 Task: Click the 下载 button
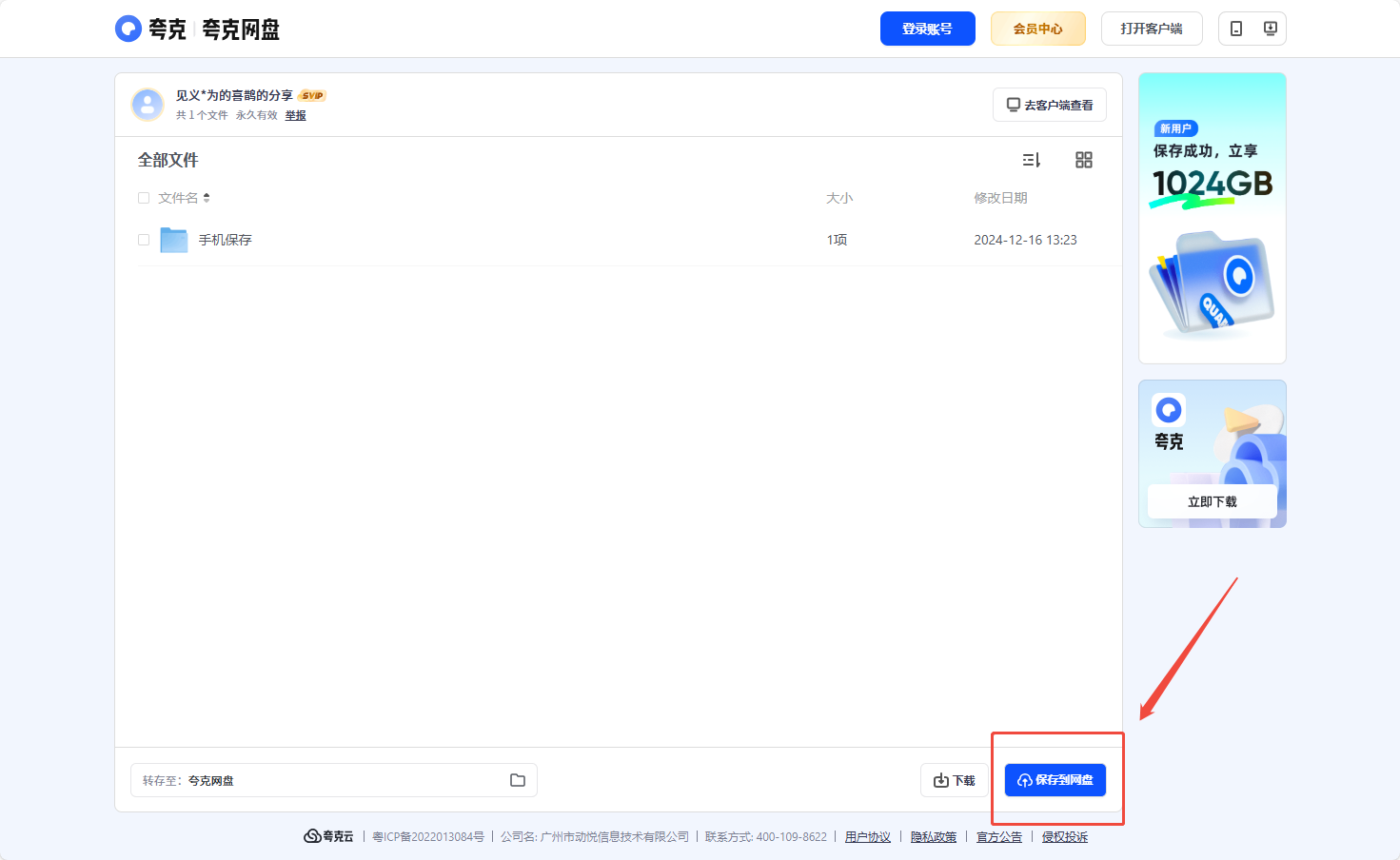(x=955, y=780)
